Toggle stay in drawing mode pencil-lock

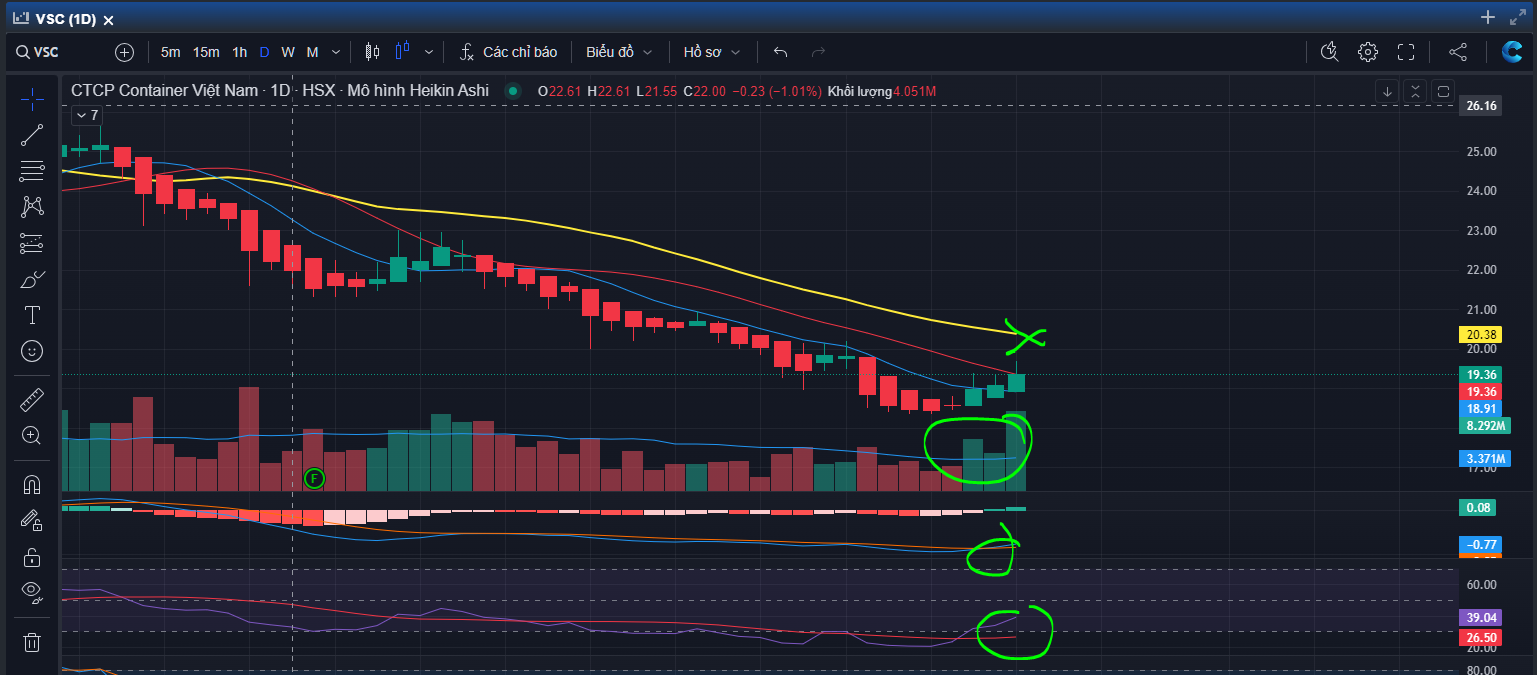click(32, 521)
